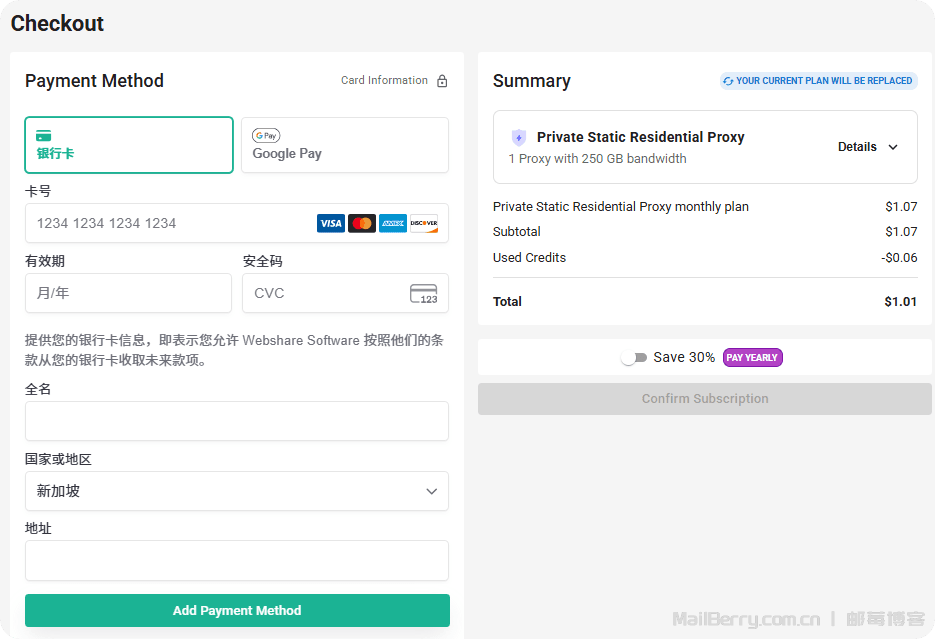Click into the 全名 full name field
Screen dimensions: 935x639
click(x=237, y=421)
